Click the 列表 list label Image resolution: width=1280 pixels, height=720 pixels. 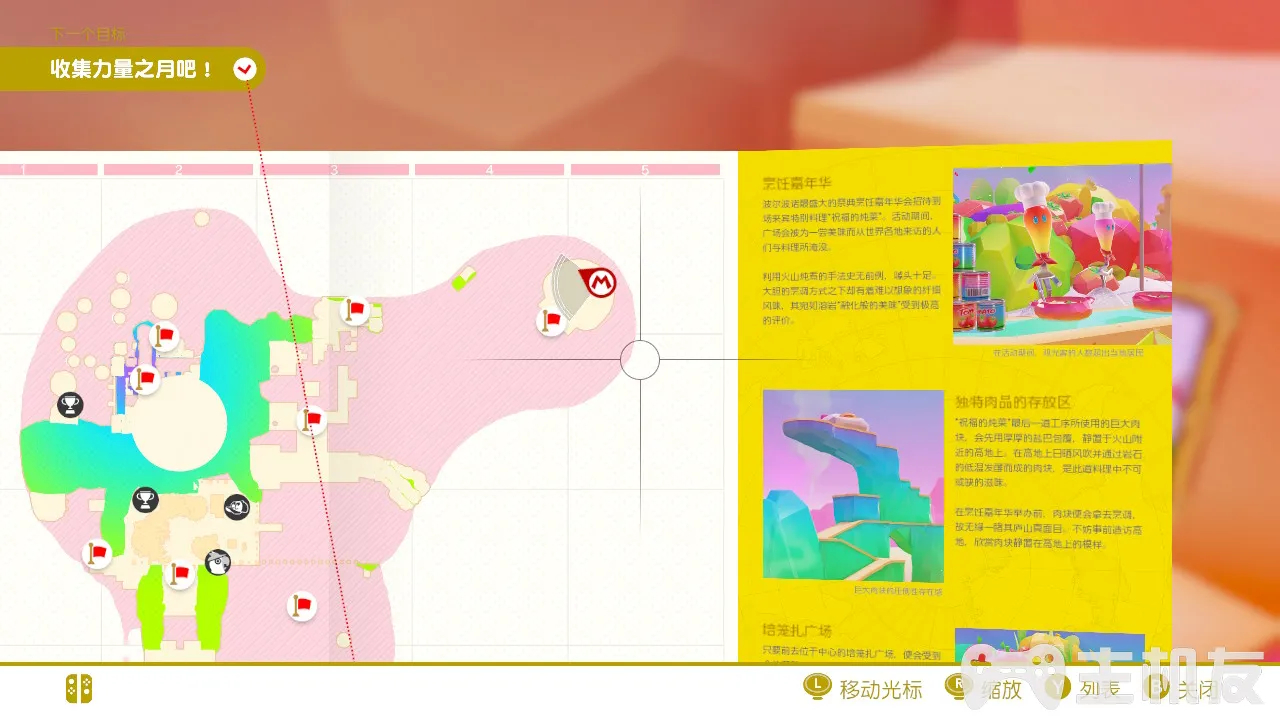[1100, 689]
